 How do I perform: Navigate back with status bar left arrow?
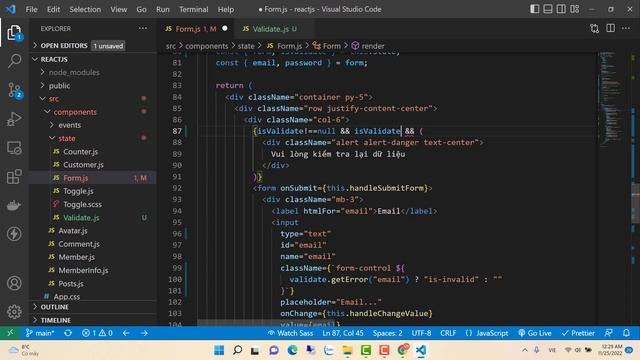tap(126, 333)
